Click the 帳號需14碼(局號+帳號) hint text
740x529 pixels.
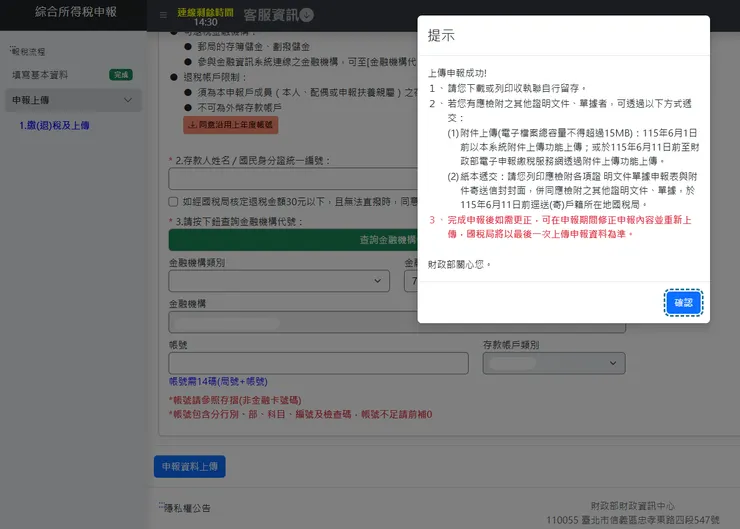[x=218, y=381]
